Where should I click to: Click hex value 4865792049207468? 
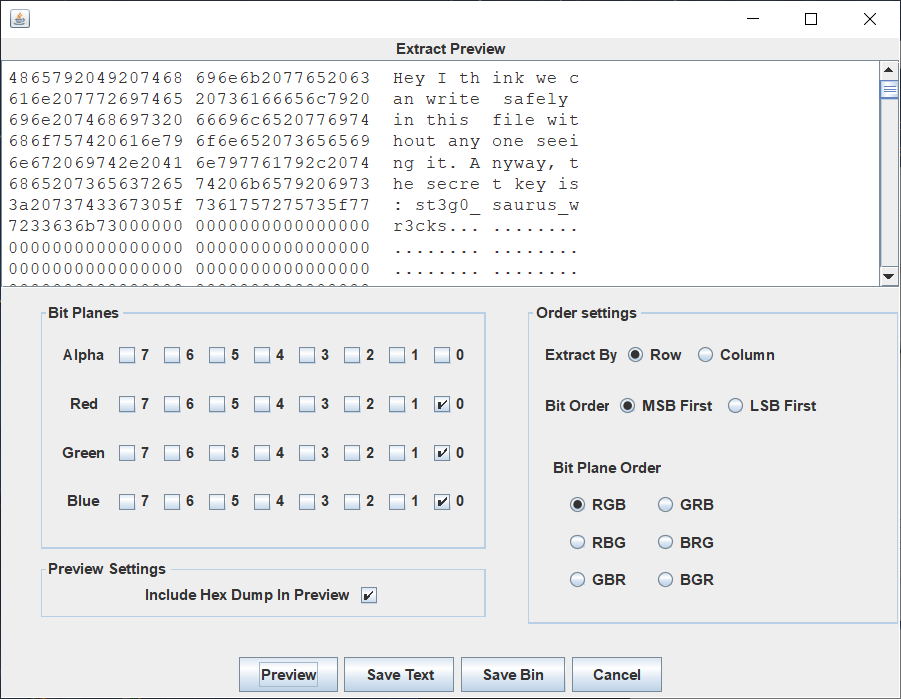(96, 78)
